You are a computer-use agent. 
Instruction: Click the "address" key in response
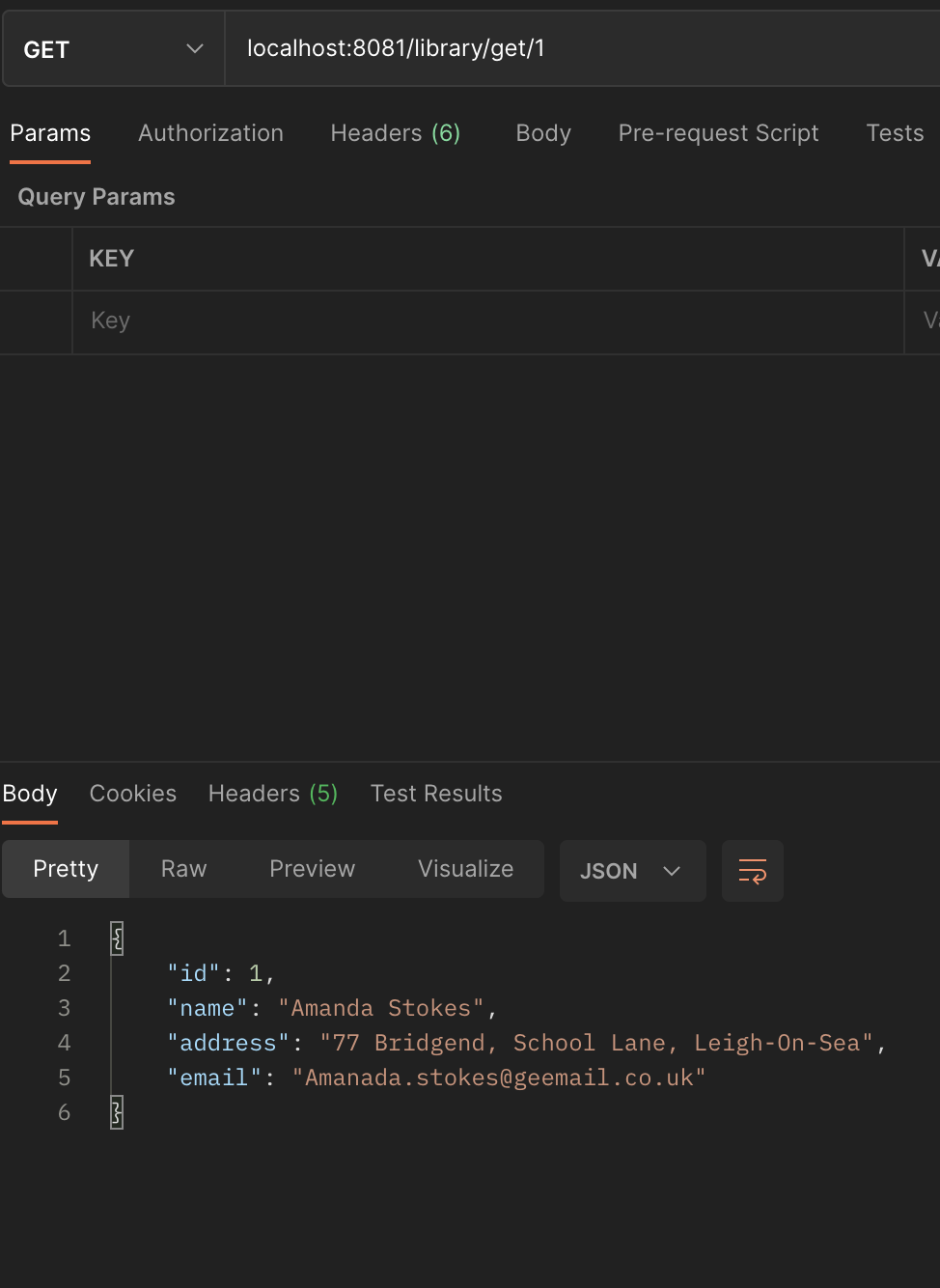[x=229, y=1043]
